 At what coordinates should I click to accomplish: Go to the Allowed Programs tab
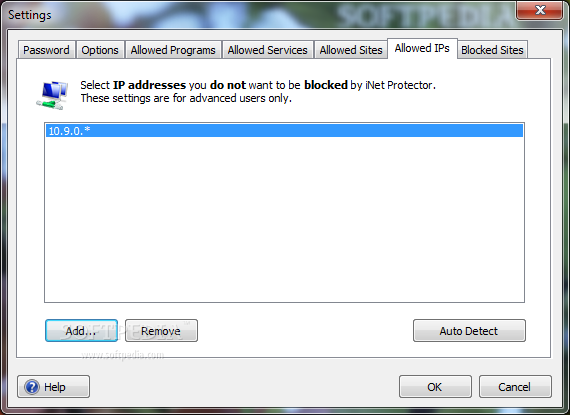pos(173,50)
